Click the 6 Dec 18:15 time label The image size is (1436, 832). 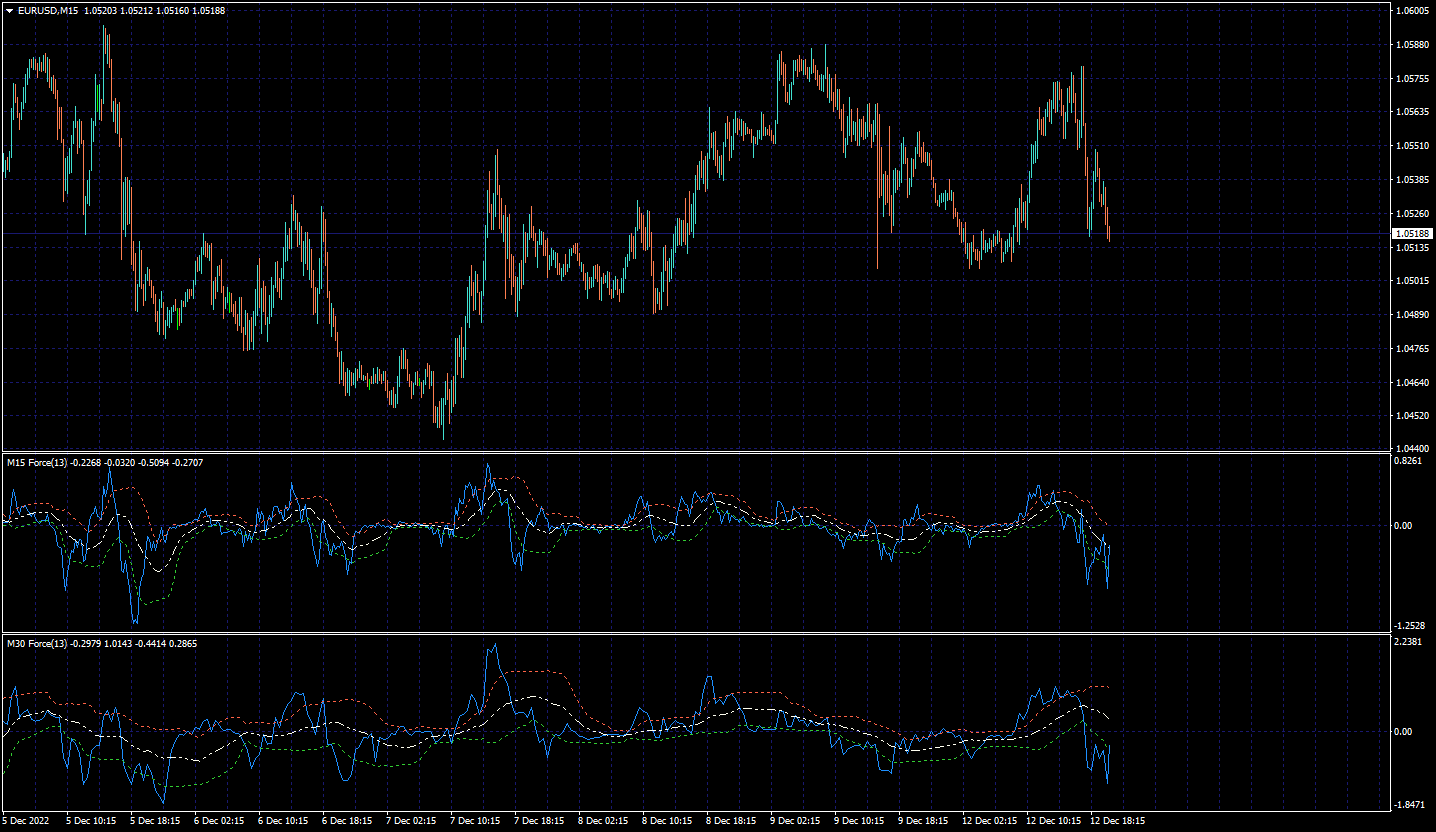click(x=349, y=821)
